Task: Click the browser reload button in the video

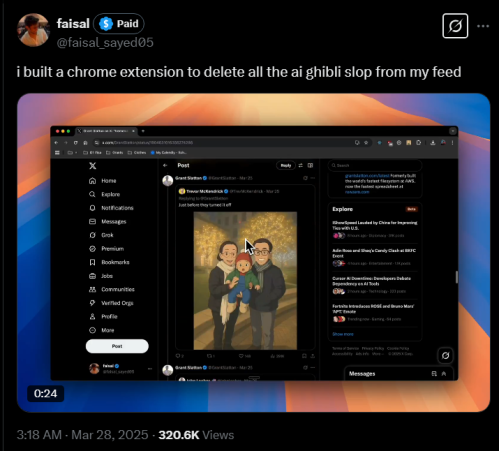Action: tap(76, 143)
